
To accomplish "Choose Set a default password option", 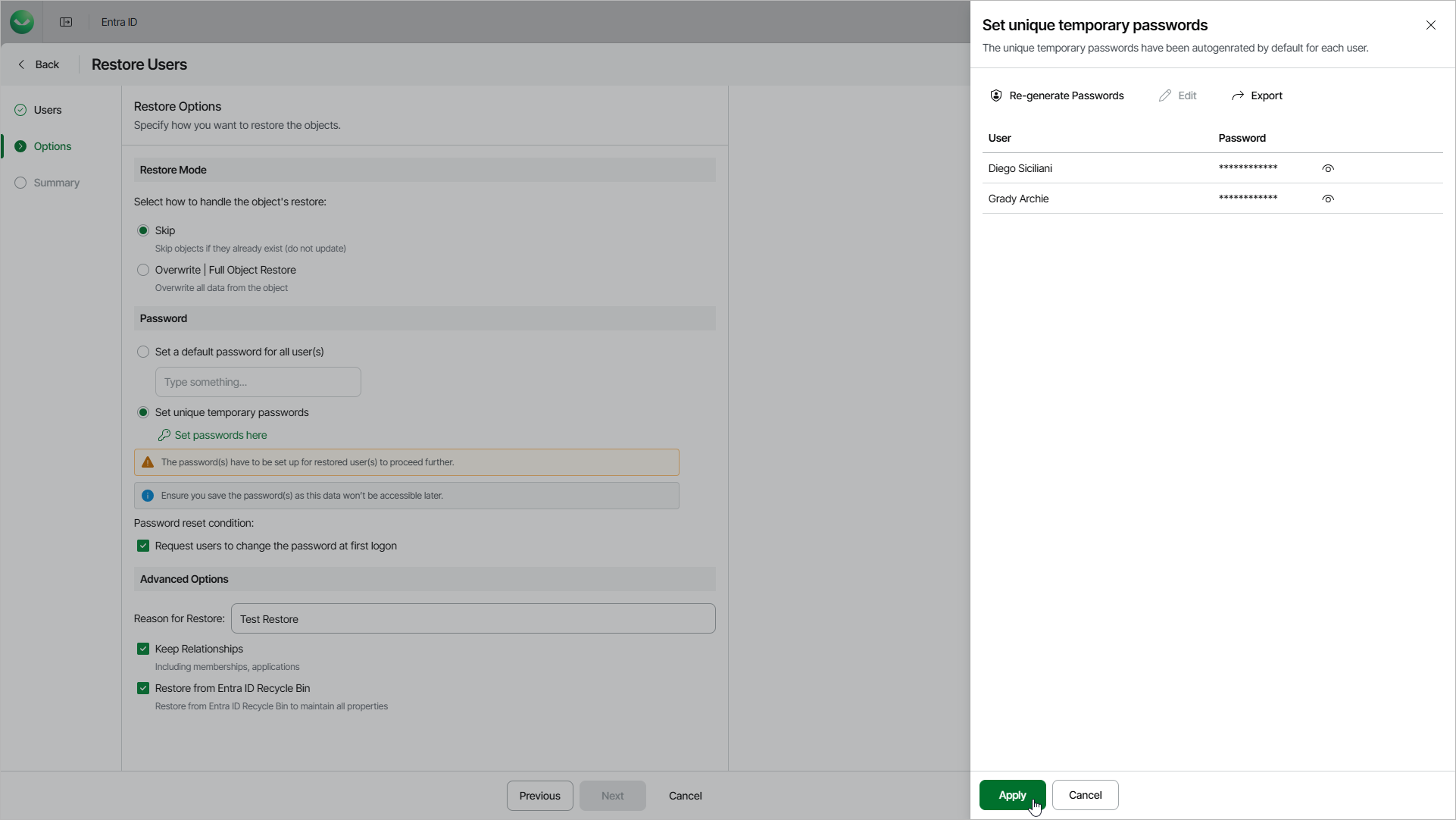I will click(x=143, y=352).
